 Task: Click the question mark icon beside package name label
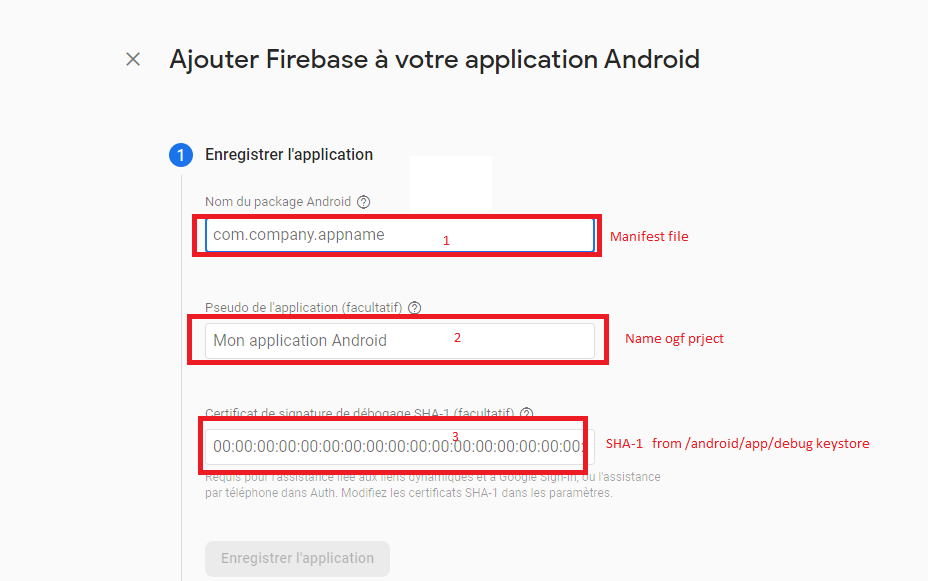(x=363, y=201)
